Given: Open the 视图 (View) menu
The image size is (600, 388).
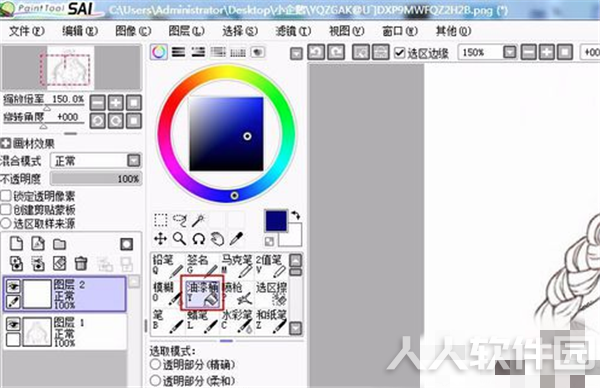Looking at the screenshot, I should 346,31.
